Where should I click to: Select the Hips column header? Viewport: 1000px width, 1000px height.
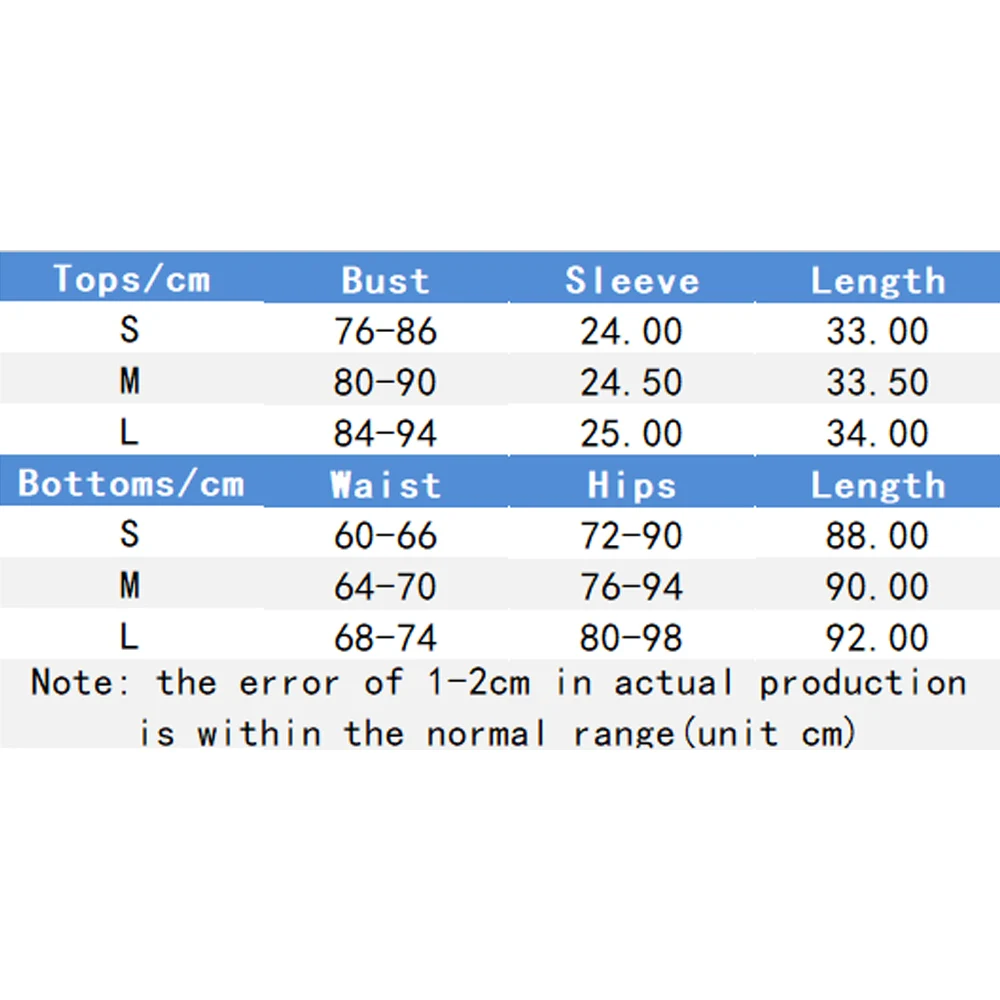[632, 486]
